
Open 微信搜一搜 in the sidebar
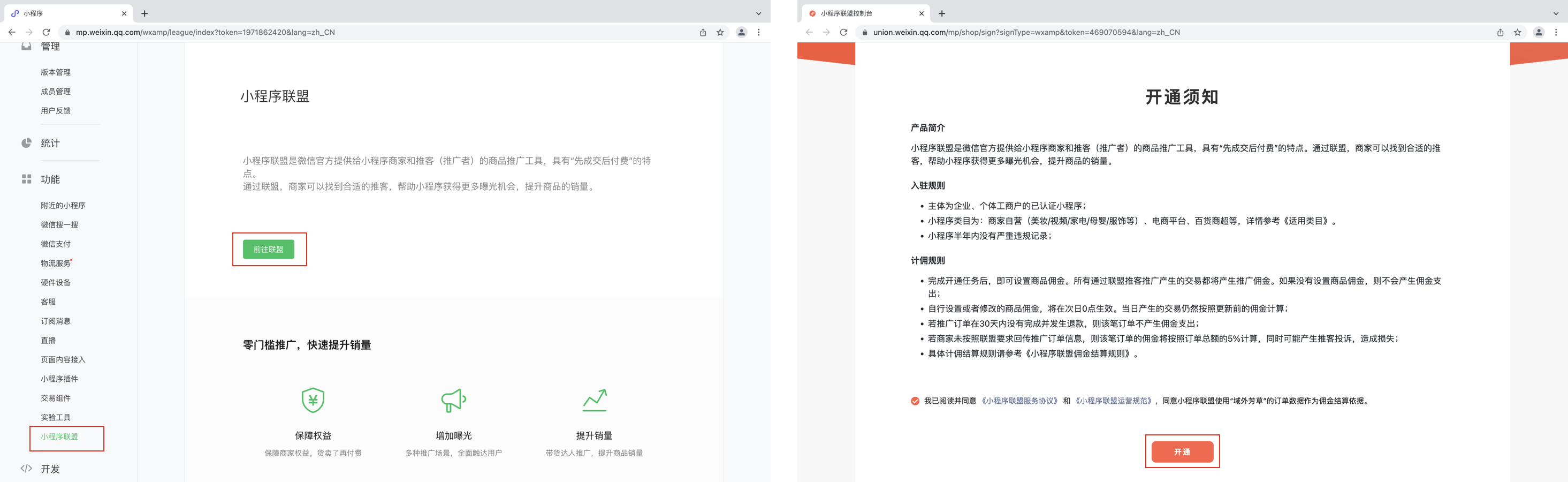pos(59,225)
